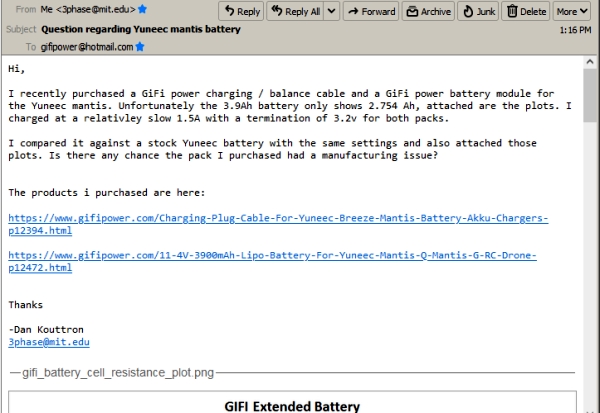Screen dimensions: 600x413
Task: Click recipient gifipower@hotmail.com
Action: tap(87, 47)
